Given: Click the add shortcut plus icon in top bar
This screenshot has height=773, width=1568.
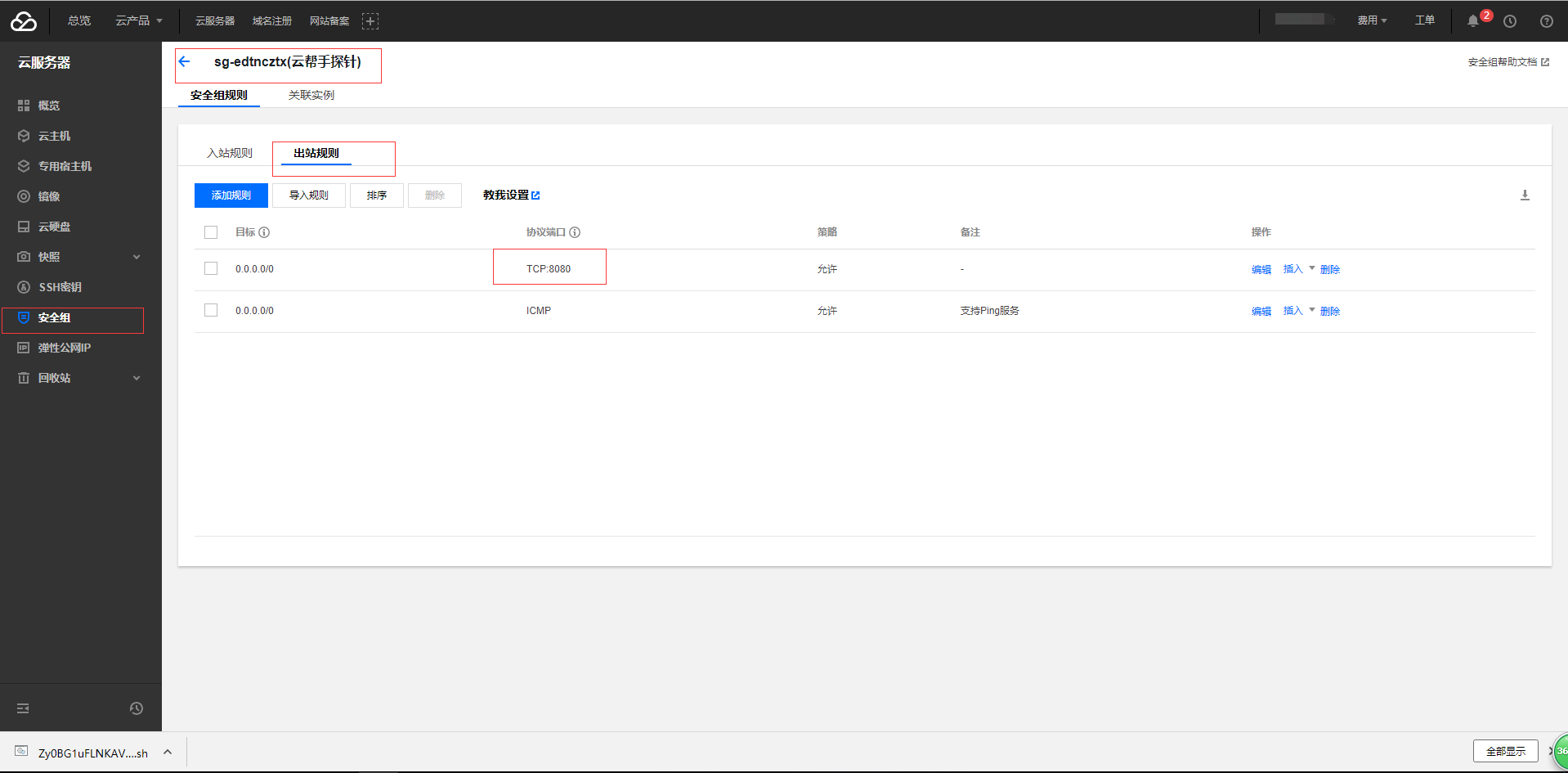Looking at the screenshot, I should [x=370, y=21].
